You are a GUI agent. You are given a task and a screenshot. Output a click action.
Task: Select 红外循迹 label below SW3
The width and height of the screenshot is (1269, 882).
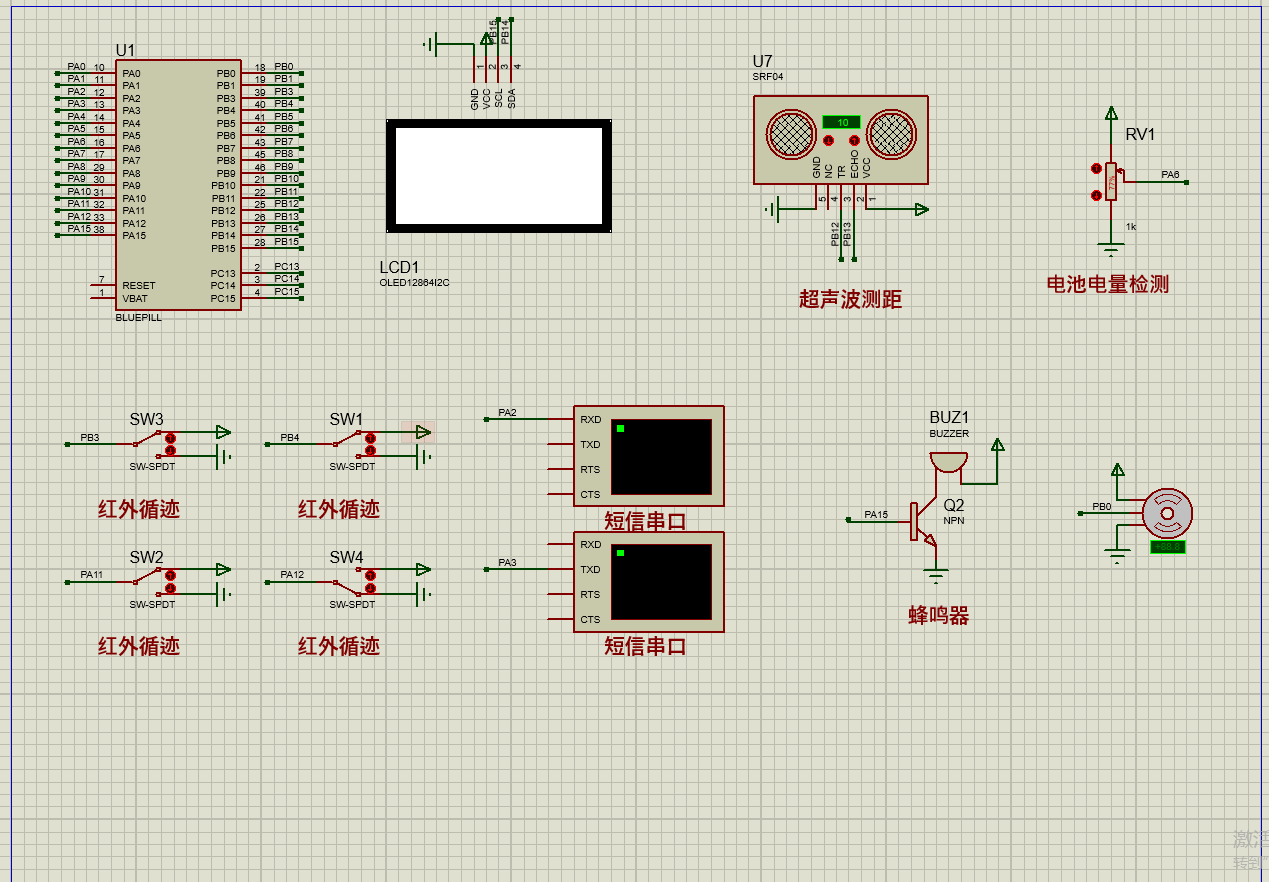coord(139,509)
